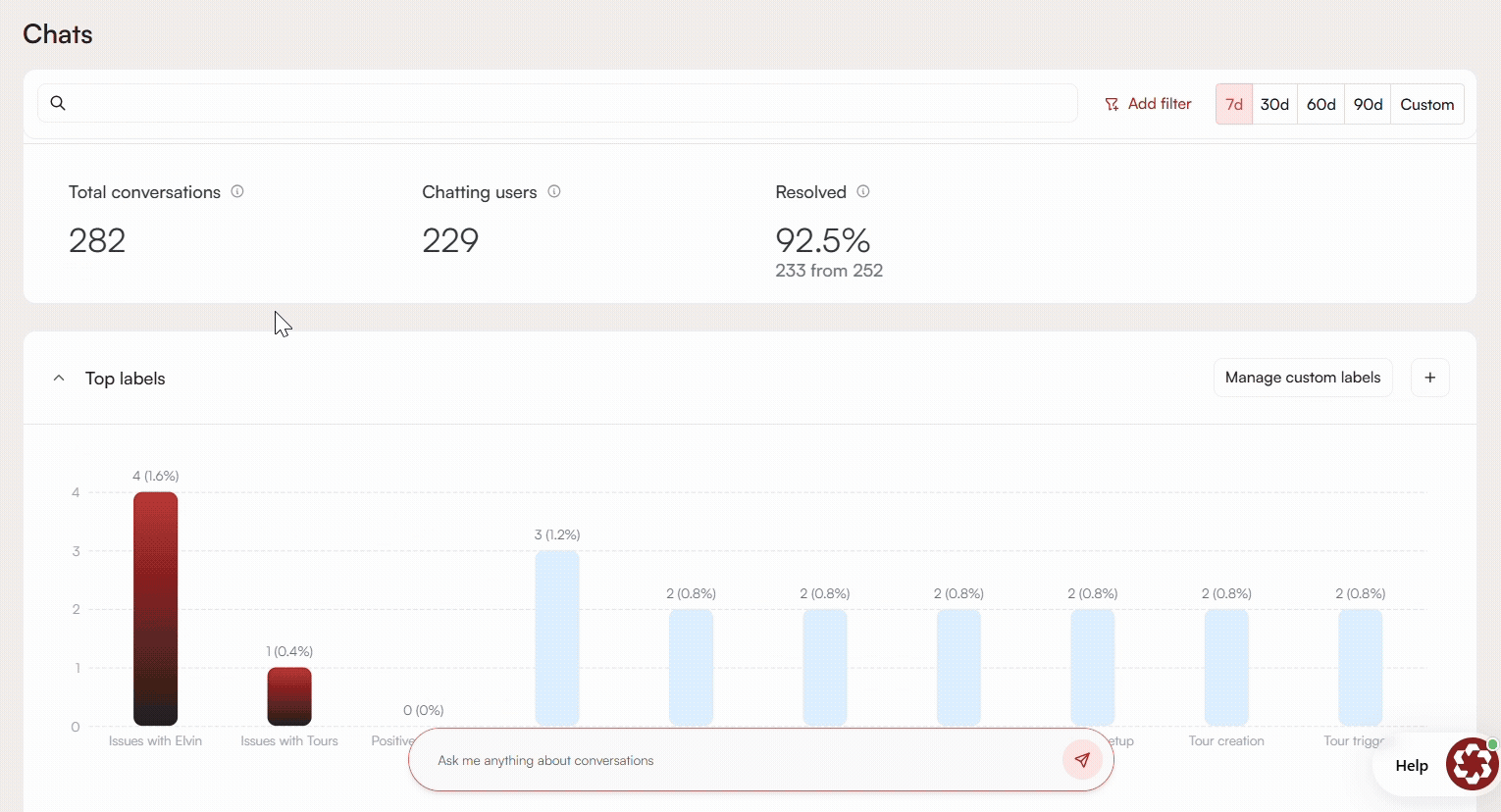
Task: Select the 30d time range
Action: click(1274, 104)
